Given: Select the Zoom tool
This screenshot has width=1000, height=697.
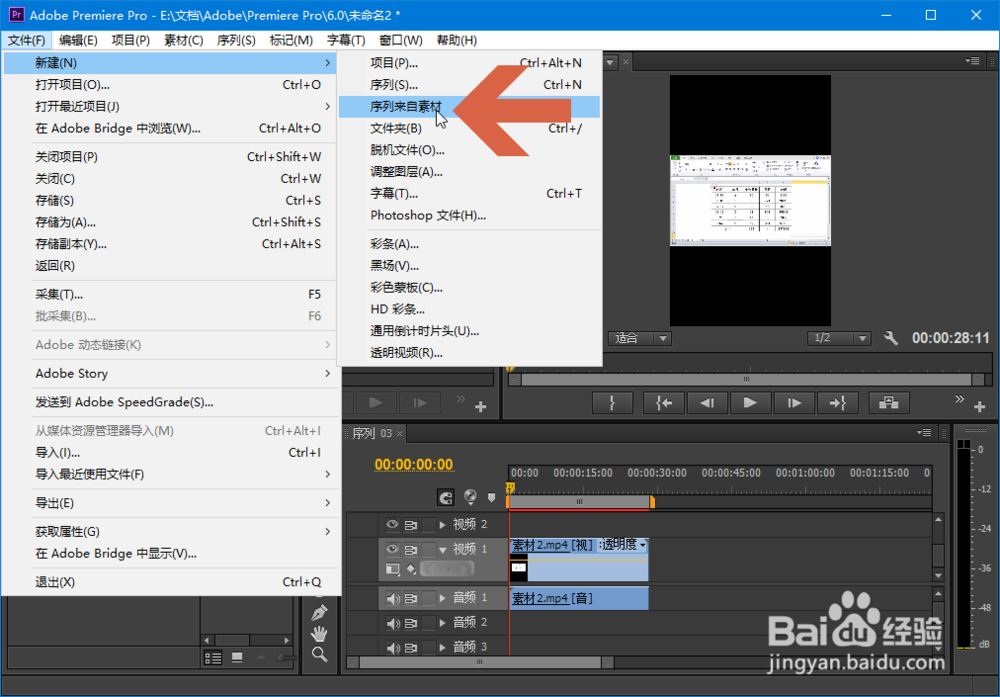Looking at the screenshot, I should [320, 654].
